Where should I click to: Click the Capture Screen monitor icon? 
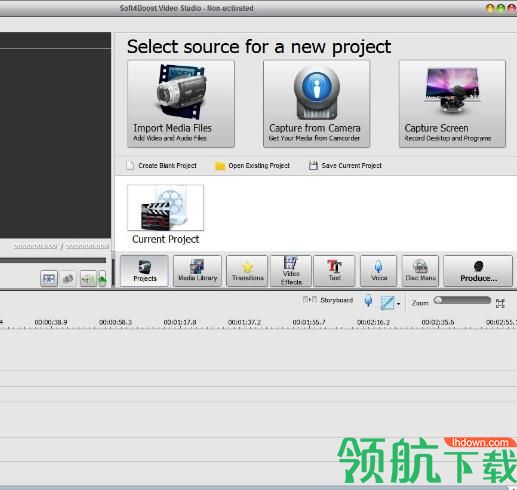(452, 90)
